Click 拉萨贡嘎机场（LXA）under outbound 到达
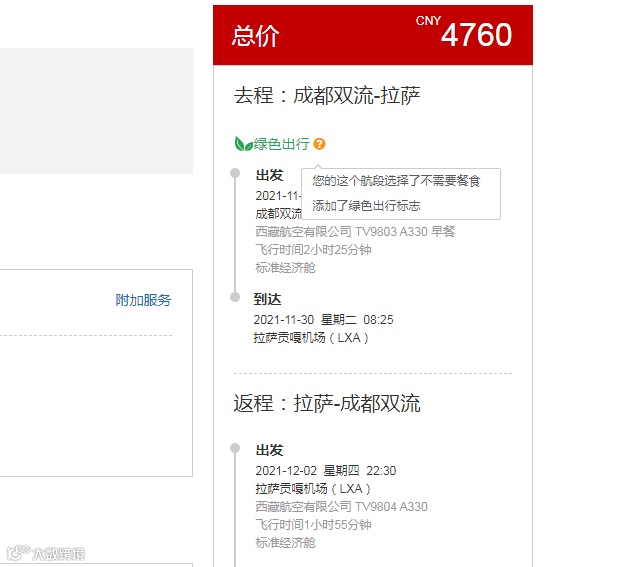Screen dimensions: 637x567 coord(311,338)
